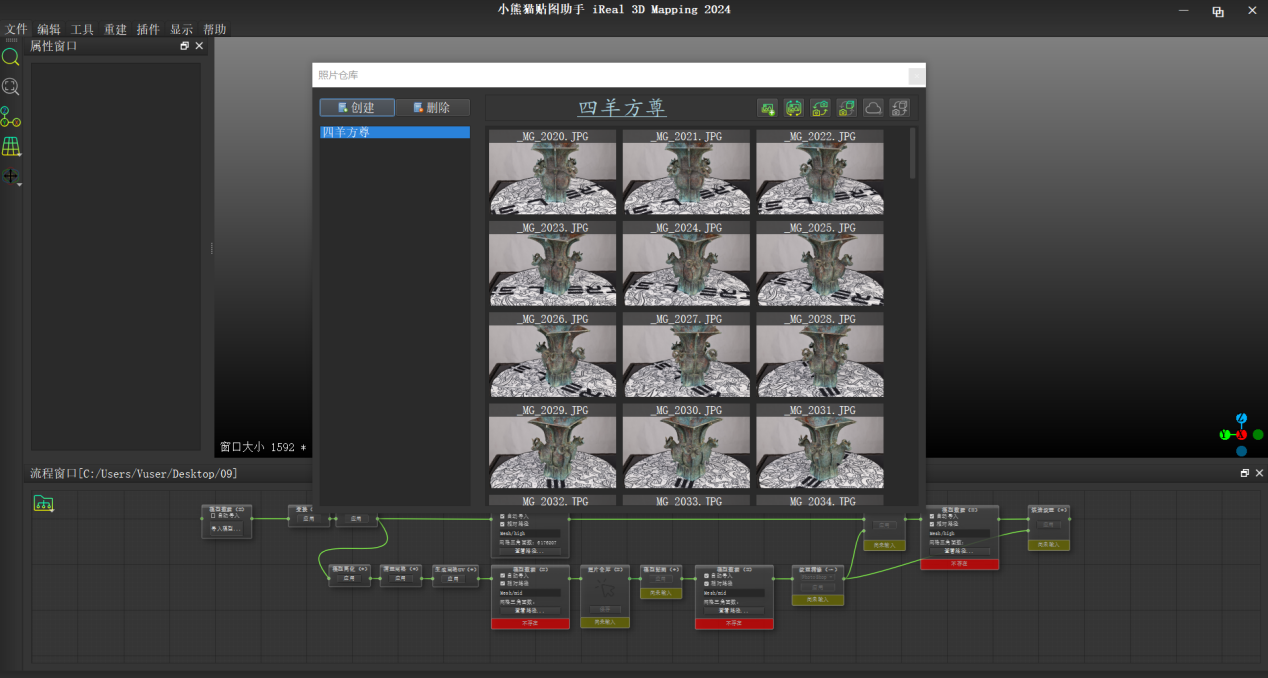
Task: Click the photo grid vertical scrollbar thumb
Action: point(912,152)
